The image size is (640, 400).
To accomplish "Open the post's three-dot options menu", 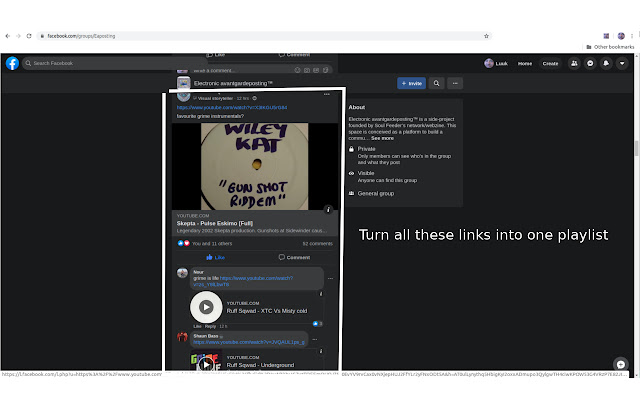I will pyautogui.click(x=327, y=94).
